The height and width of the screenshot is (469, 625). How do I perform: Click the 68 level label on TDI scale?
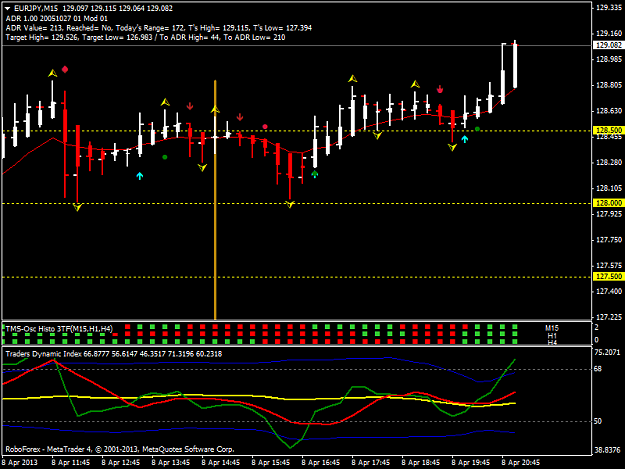598,369
